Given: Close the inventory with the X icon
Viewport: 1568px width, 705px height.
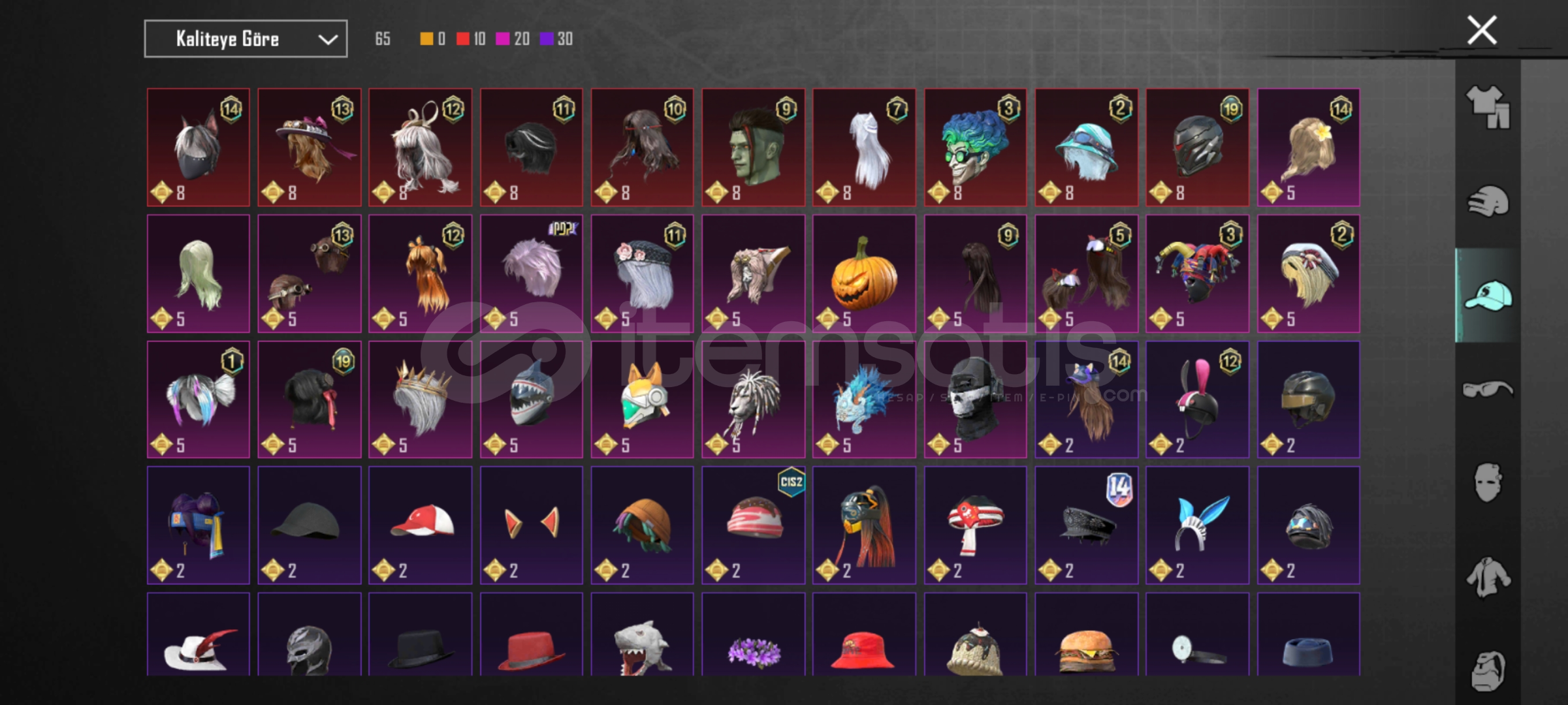Looking at the screenshot, I should [x=1482, y=30].
